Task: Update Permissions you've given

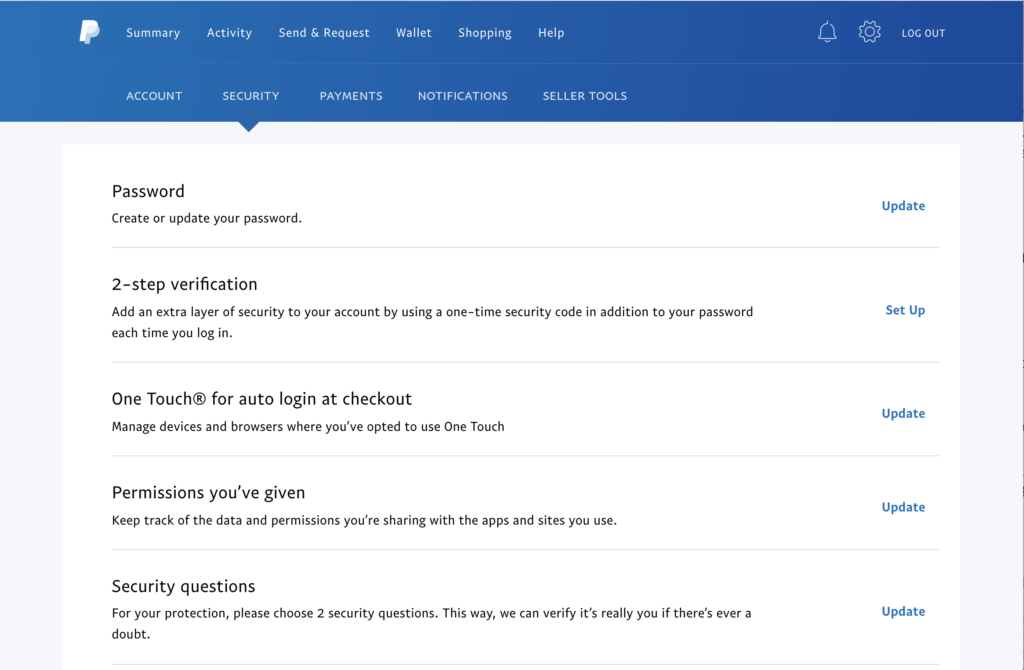Action: (x=903, y=507)
